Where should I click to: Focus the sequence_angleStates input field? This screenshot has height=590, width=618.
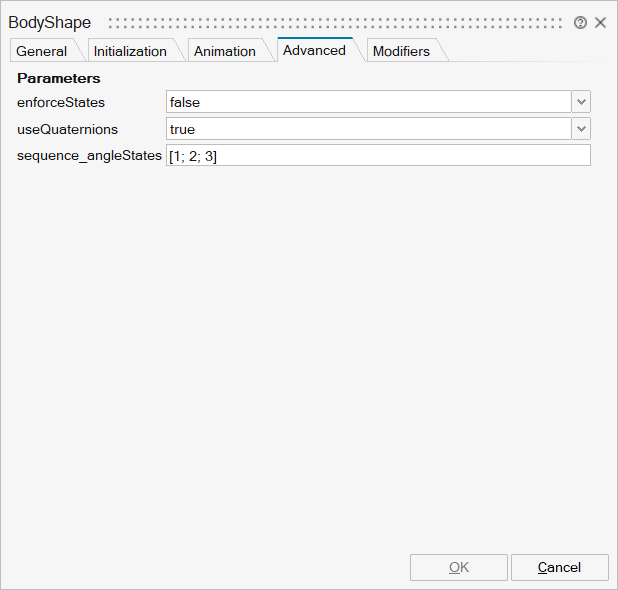tap(378, 156)
